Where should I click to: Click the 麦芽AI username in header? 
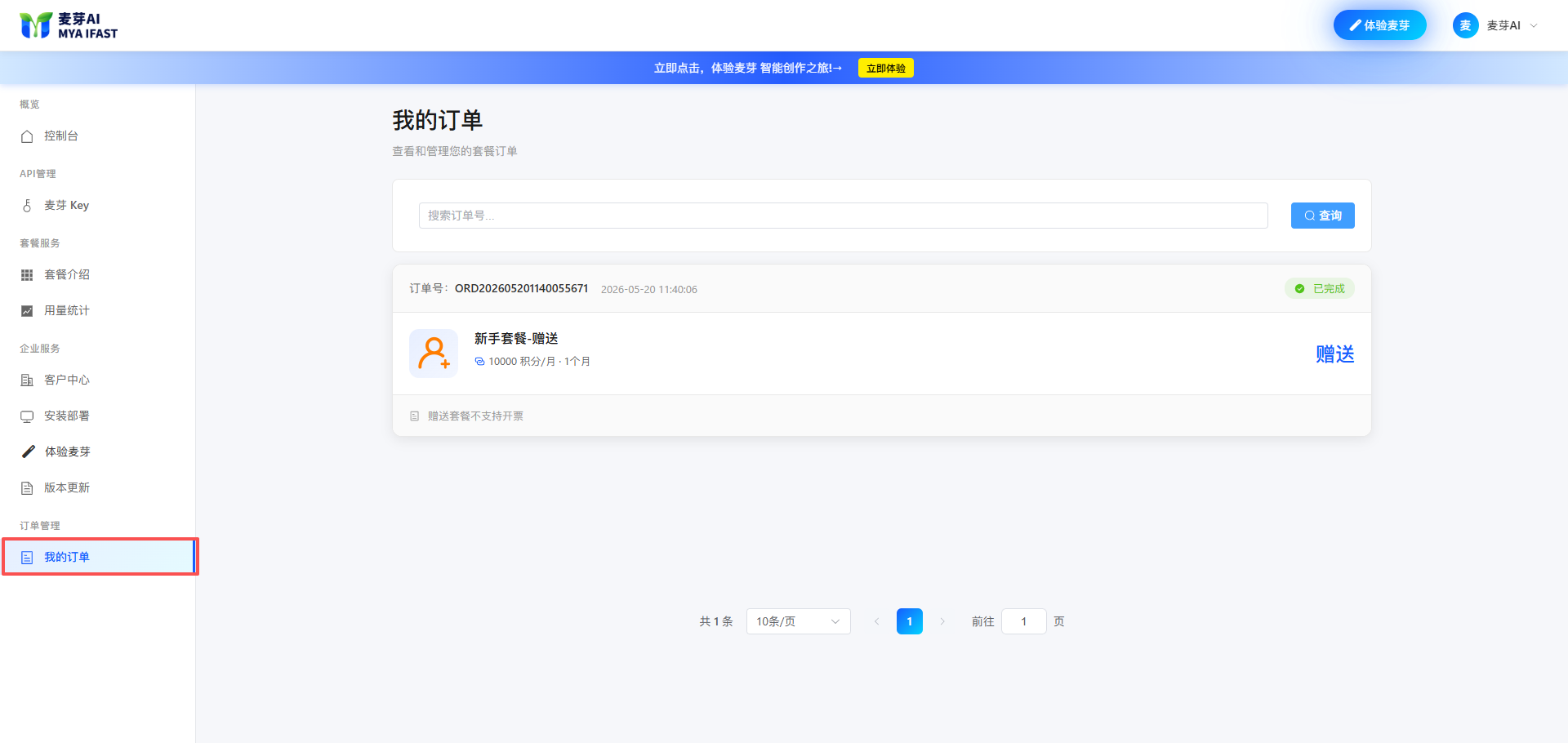point(1503,25)
